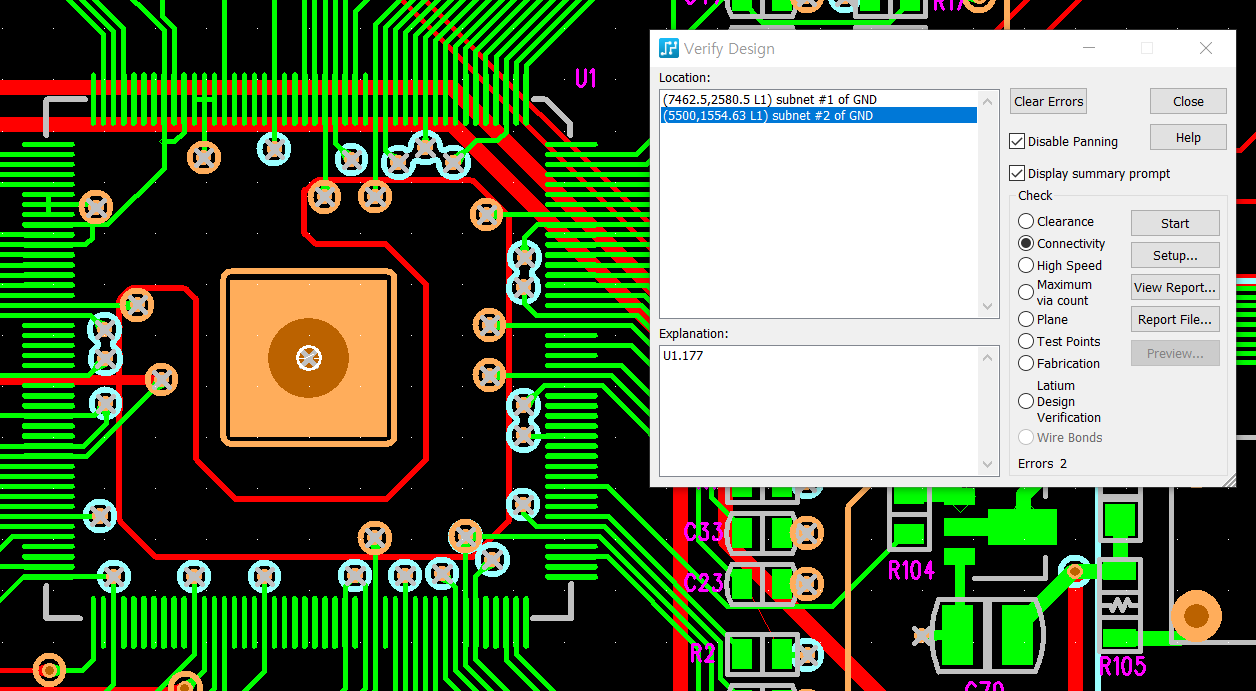Click the Clear Errors button
The width and height of the screenshot is (1256, 691).
[1048, 102]
